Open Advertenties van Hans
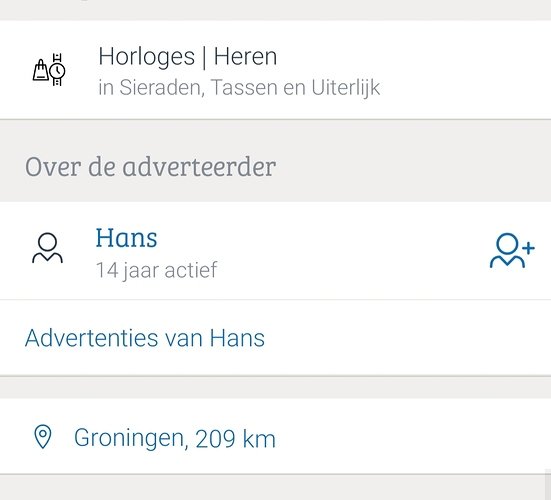Viewport: 551px width, 500px height. click(145, 338)
